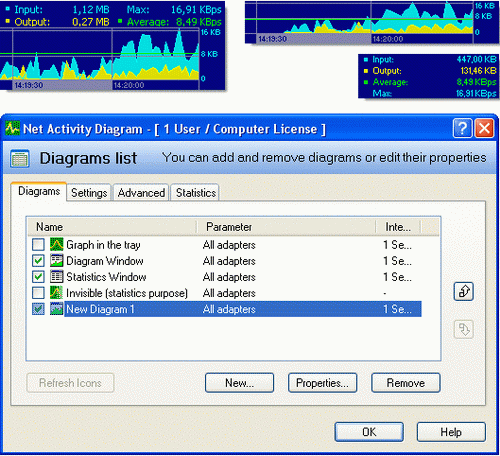
Task: Click Input 447,00 KB in statistics window
Action: [x=476, y=59]
